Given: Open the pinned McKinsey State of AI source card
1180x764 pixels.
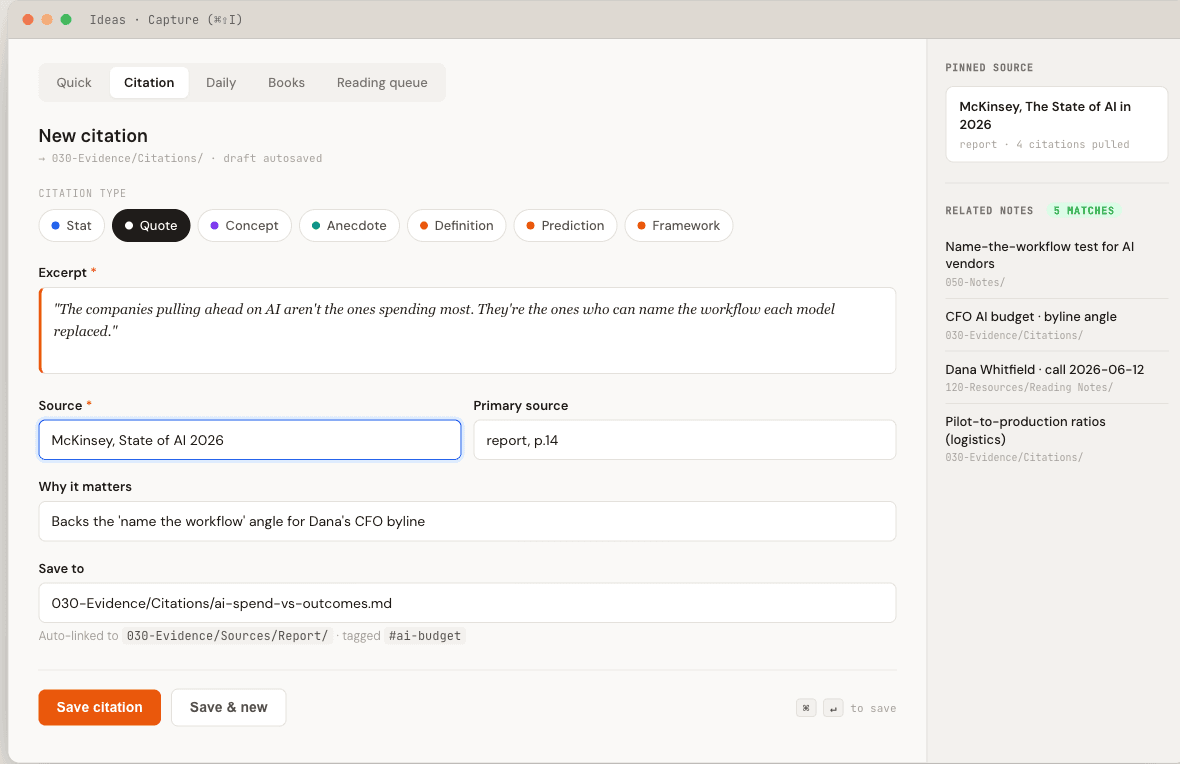Looking at the screenshot, I should coord(1057,124).
